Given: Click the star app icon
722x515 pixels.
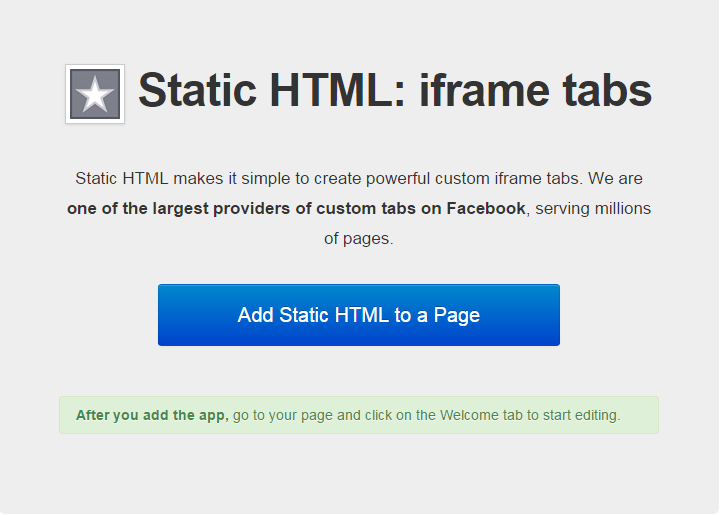Looking at the screenshot, I should [x=95, y=94].
